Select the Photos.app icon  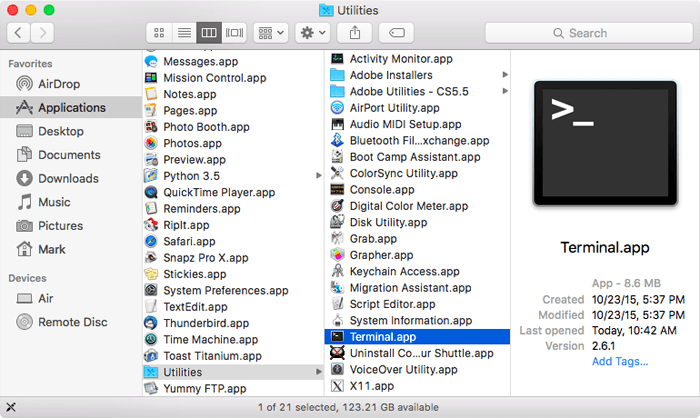(x=151, y=143)
